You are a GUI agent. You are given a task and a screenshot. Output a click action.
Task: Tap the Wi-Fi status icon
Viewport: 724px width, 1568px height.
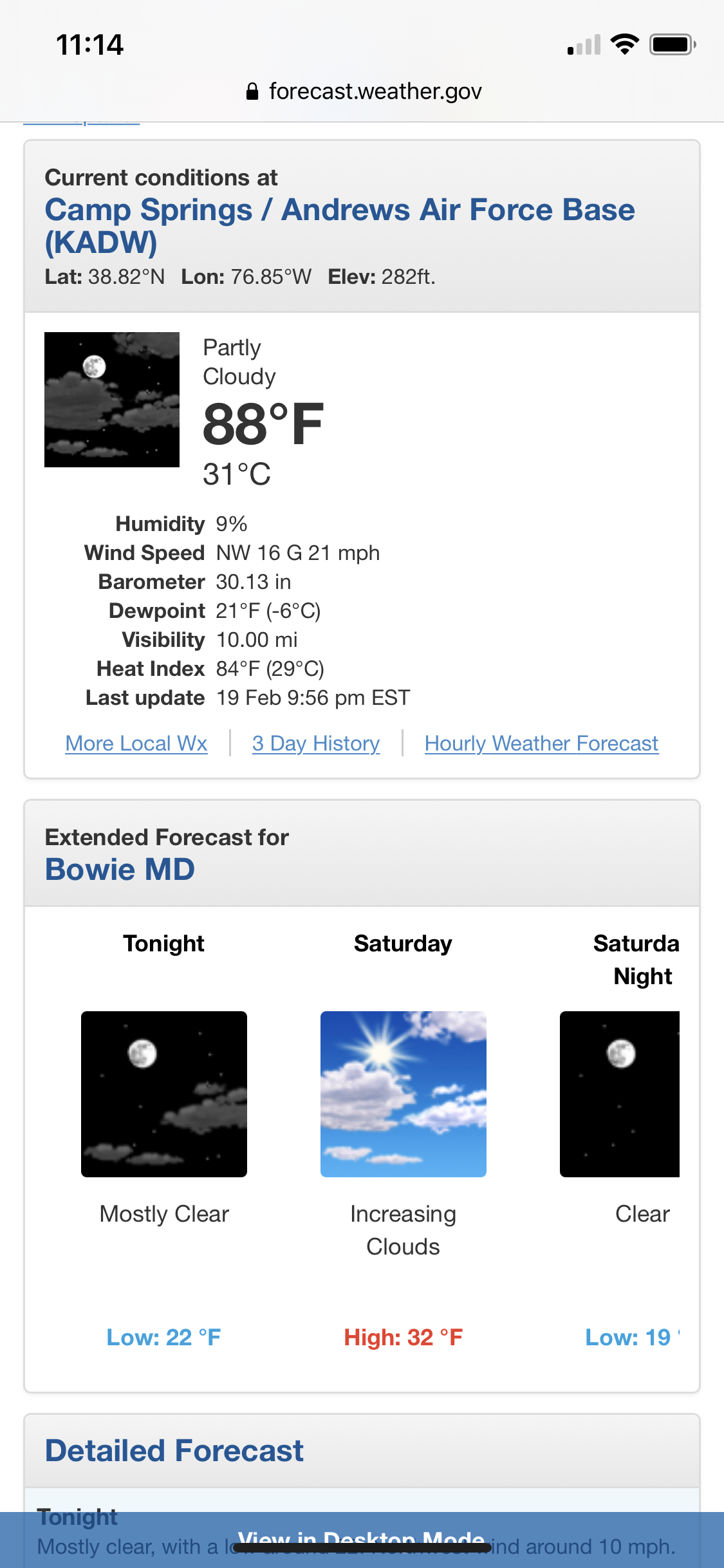624,44
